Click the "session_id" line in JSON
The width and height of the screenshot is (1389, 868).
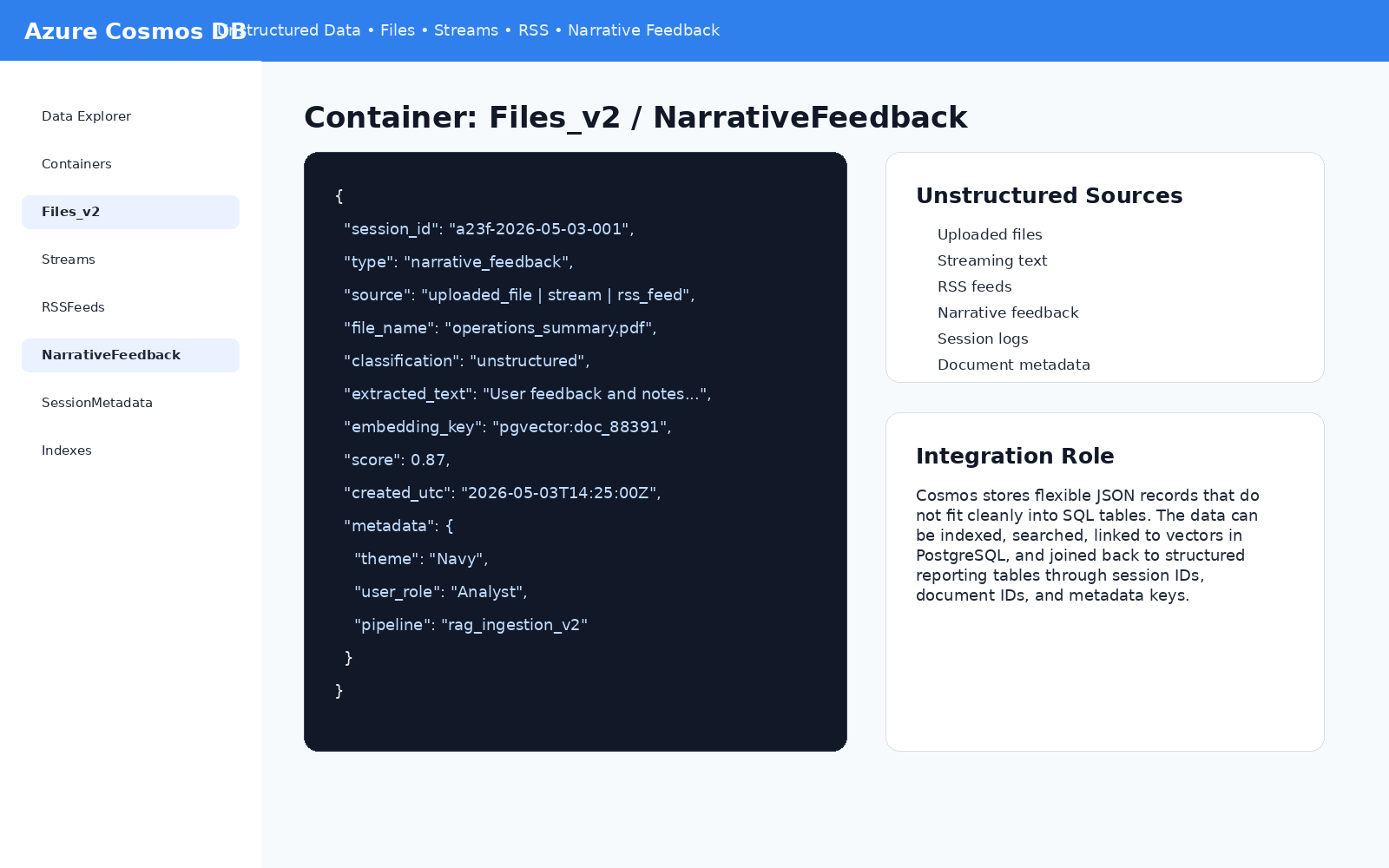point(489,229)
